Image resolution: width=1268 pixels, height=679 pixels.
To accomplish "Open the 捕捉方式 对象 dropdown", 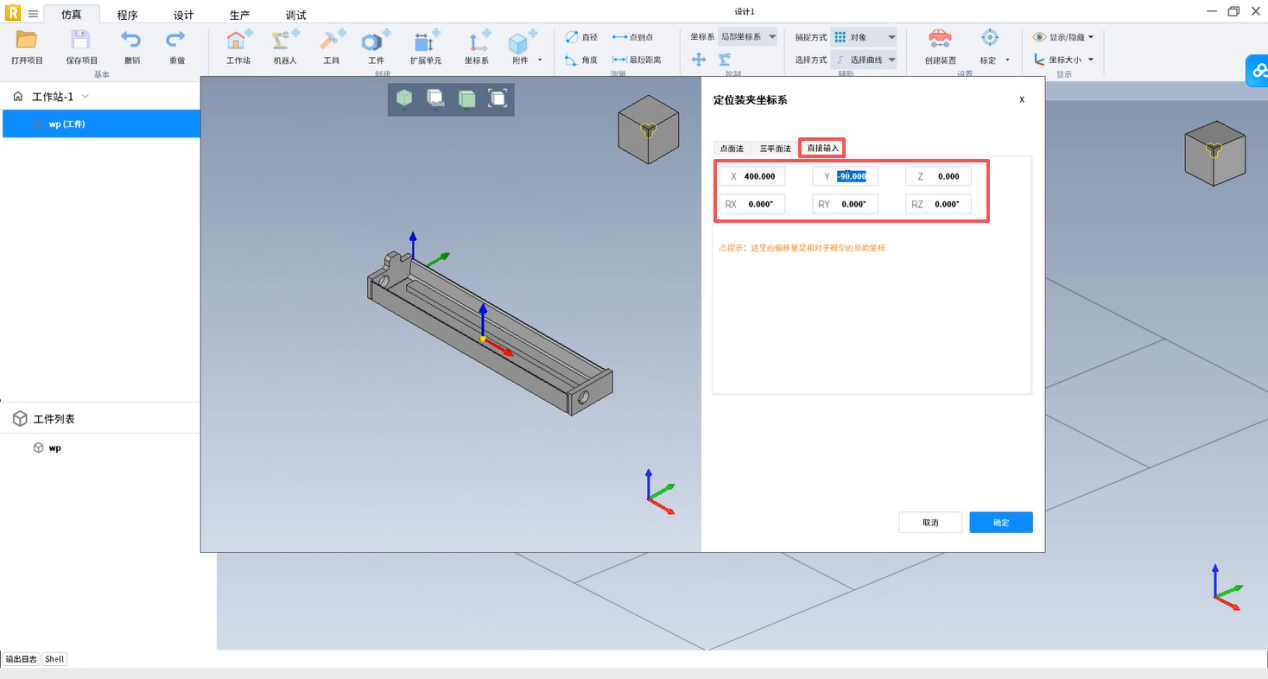I will coord(864,37).
